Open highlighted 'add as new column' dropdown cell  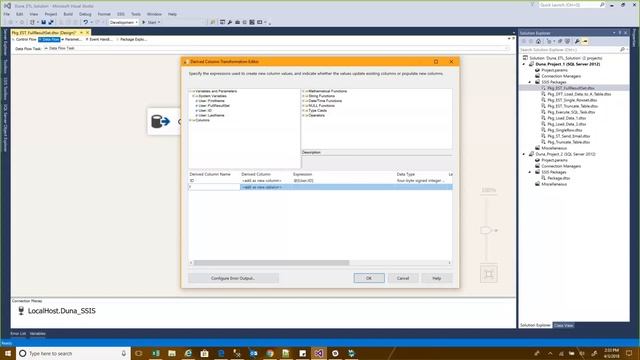[266, 187]
